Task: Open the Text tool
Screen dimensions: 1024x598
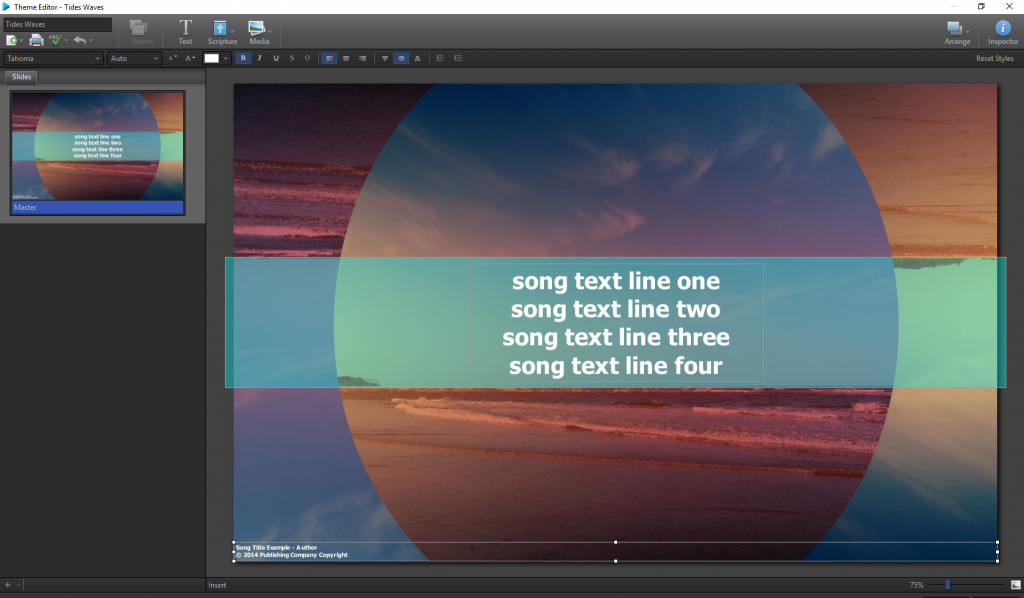Action: click(x=185, y=30)
